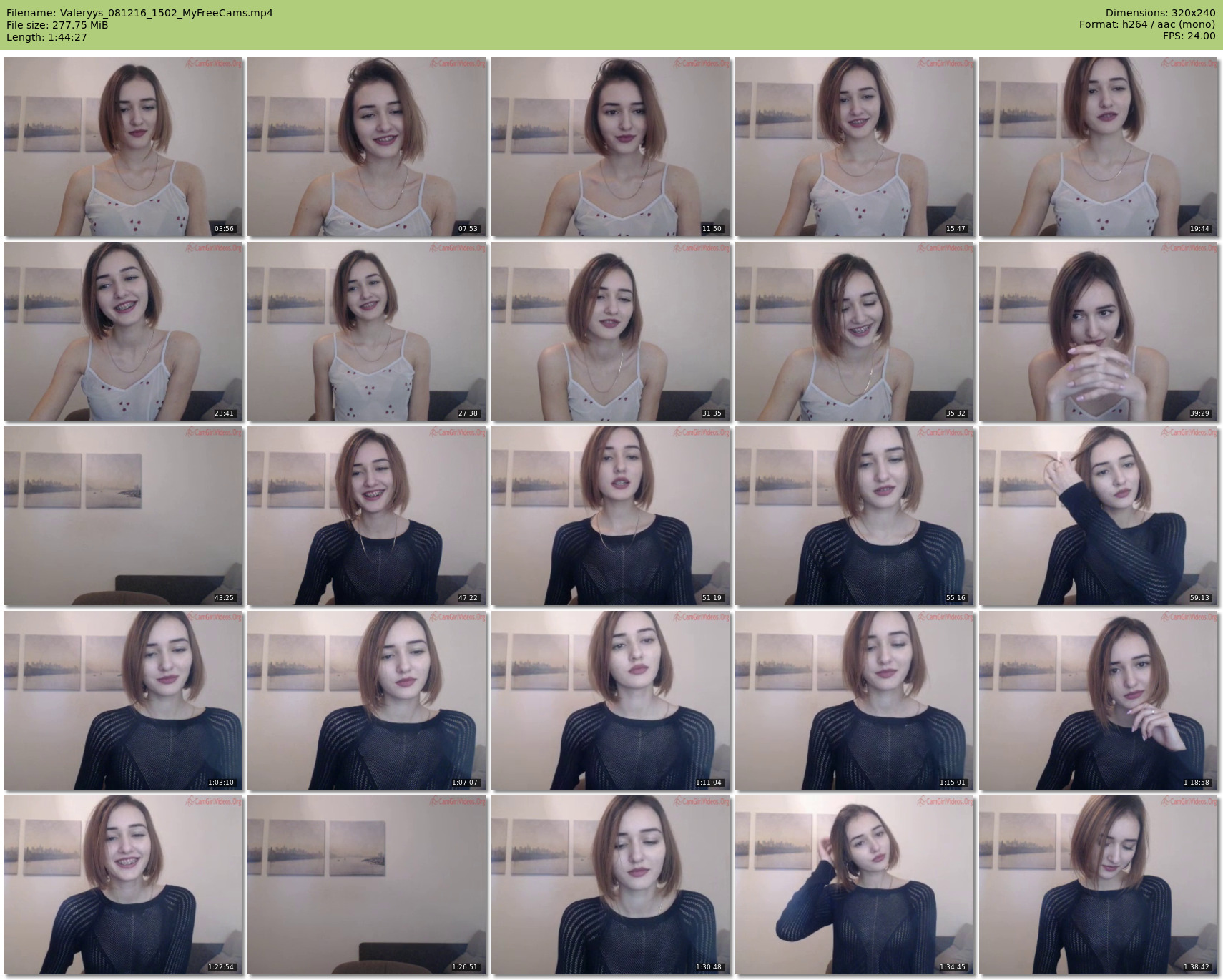
Task: Click the frame stamped 23:41
Action: (x=123, y=331)
